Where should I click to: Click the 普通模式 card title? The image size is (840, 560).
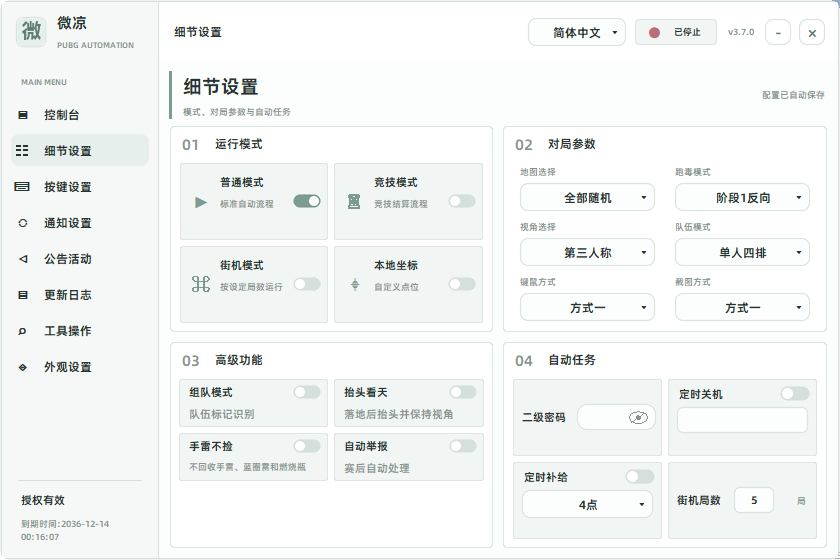[x=242, y=182]
